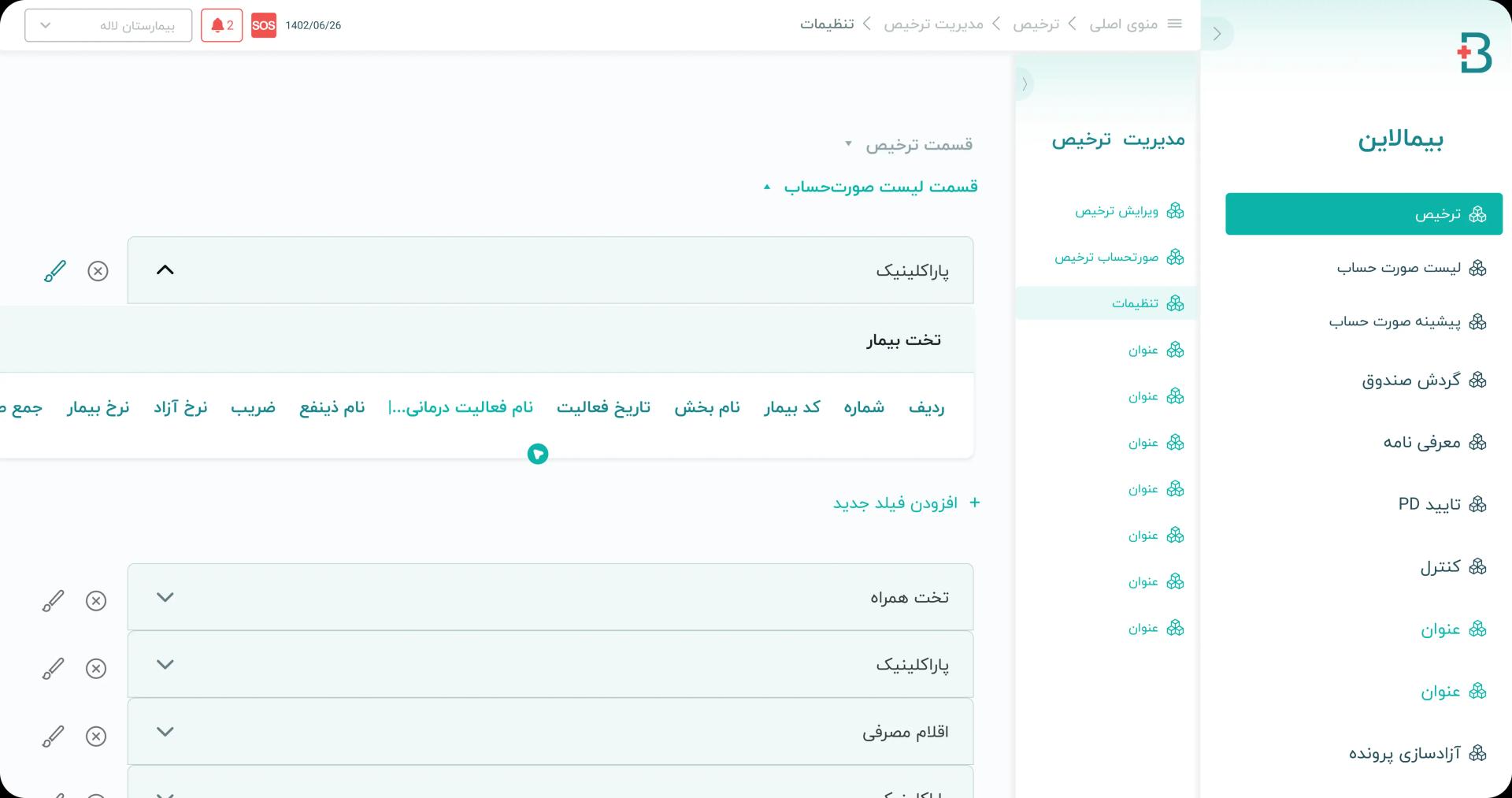Go to منوی اصلی breadcrumb
Screen dimensions: 1512x798
(1123, 24)
